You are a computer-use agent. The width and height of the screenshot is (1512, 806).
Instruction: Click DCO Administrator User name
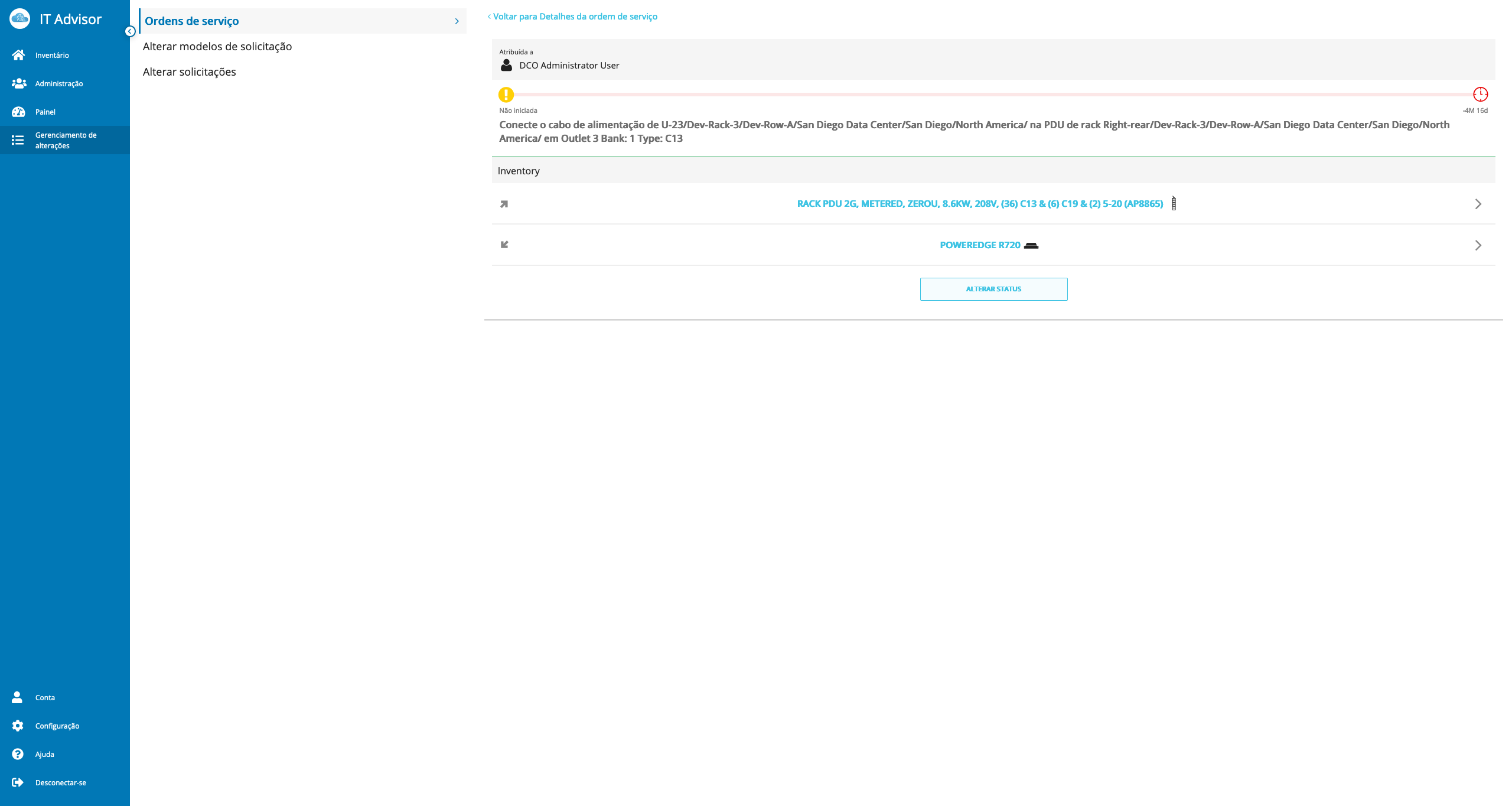(x=569, y=65)
